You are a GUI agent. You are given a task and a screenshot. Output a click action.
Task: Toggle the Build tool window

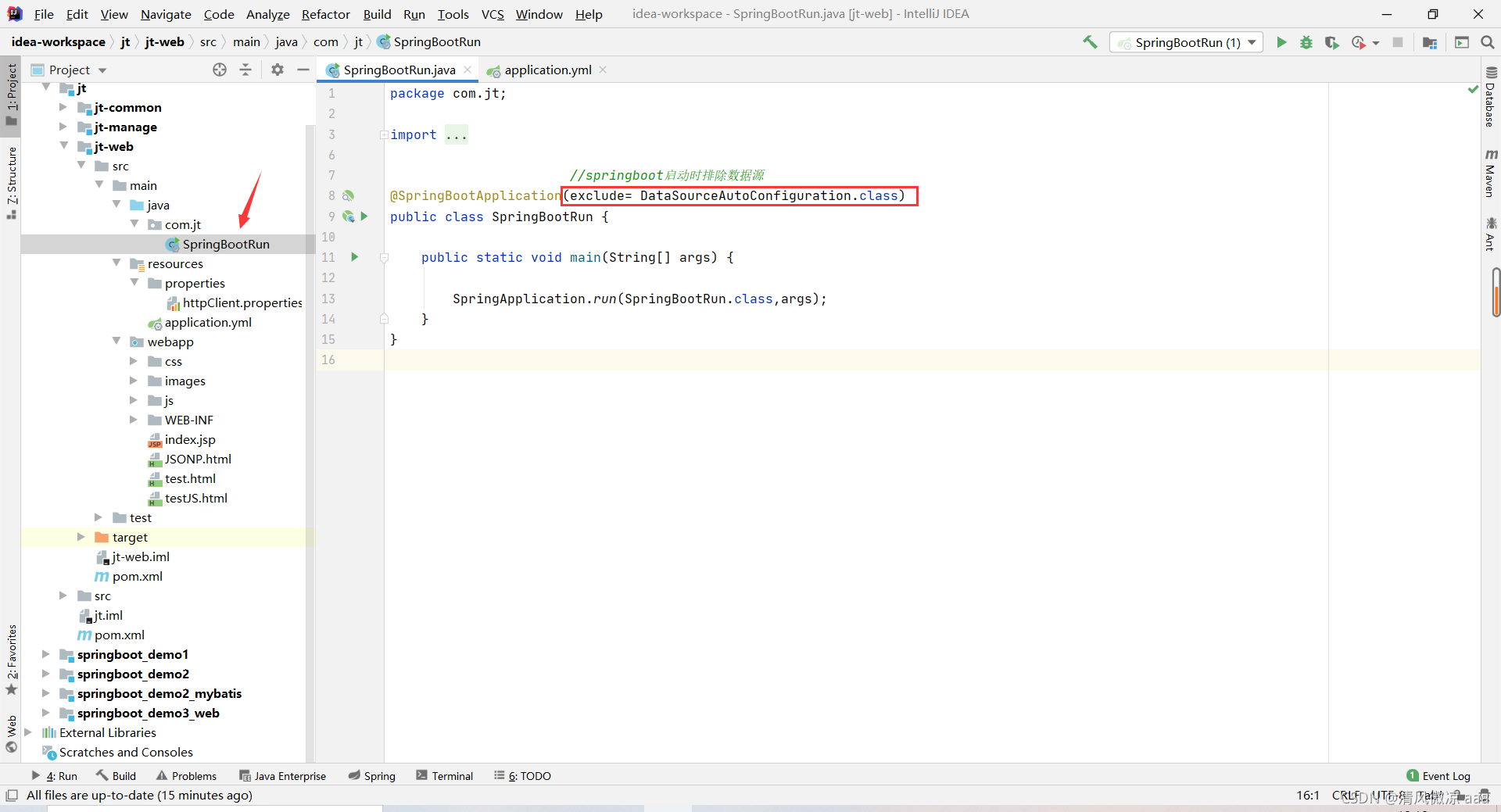[x=116, y=776]
